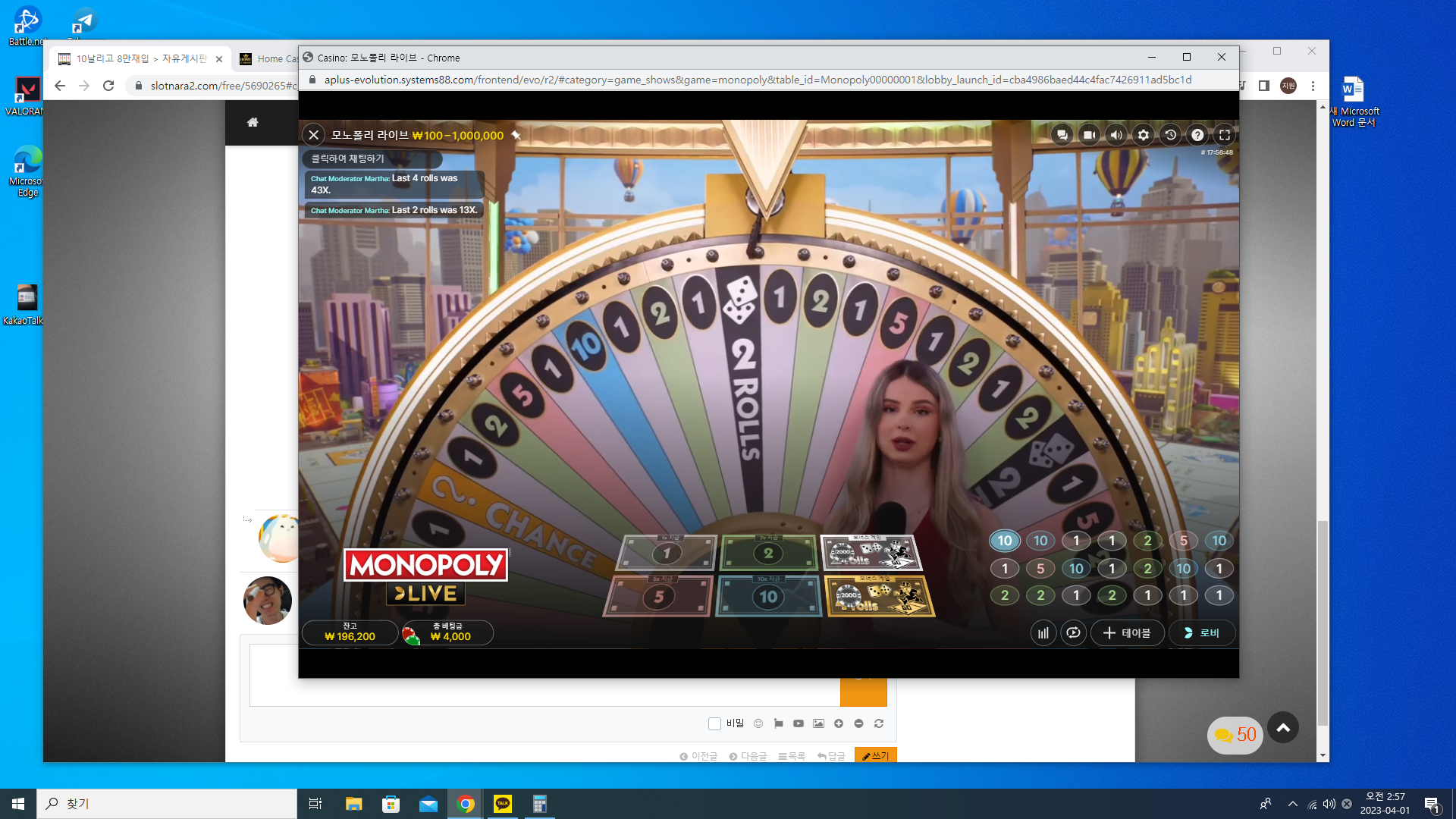The height and width of the screenshot is (819, 1456).
Task: Open the post list '목록'
Action: (x=792, y=756)
